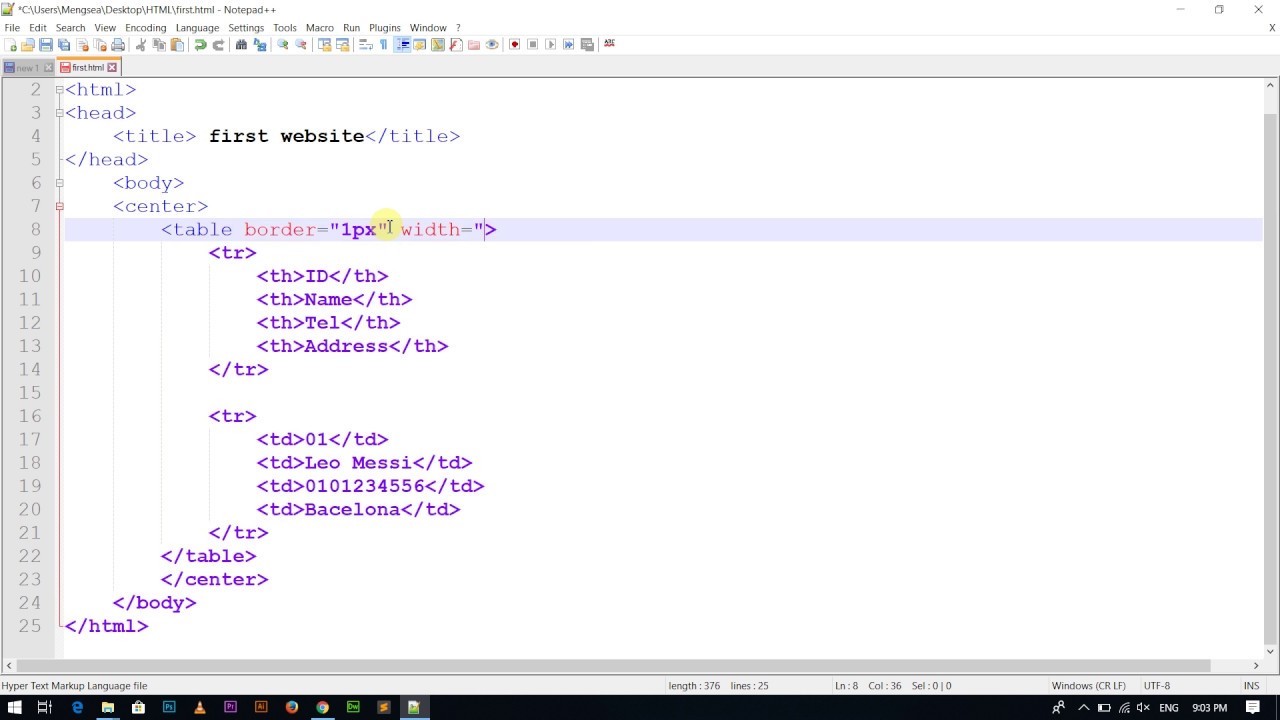Click the Windows Start button
This screenshot has width=1280, height=720.
click(15, 707)
